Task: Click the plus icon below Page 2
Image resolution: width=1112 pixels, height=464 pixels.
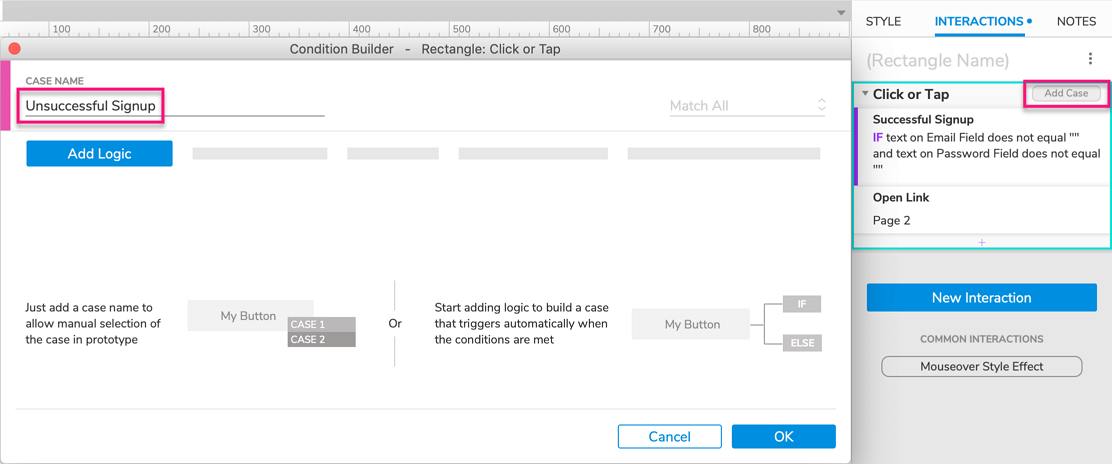Action: coord(981,243)
